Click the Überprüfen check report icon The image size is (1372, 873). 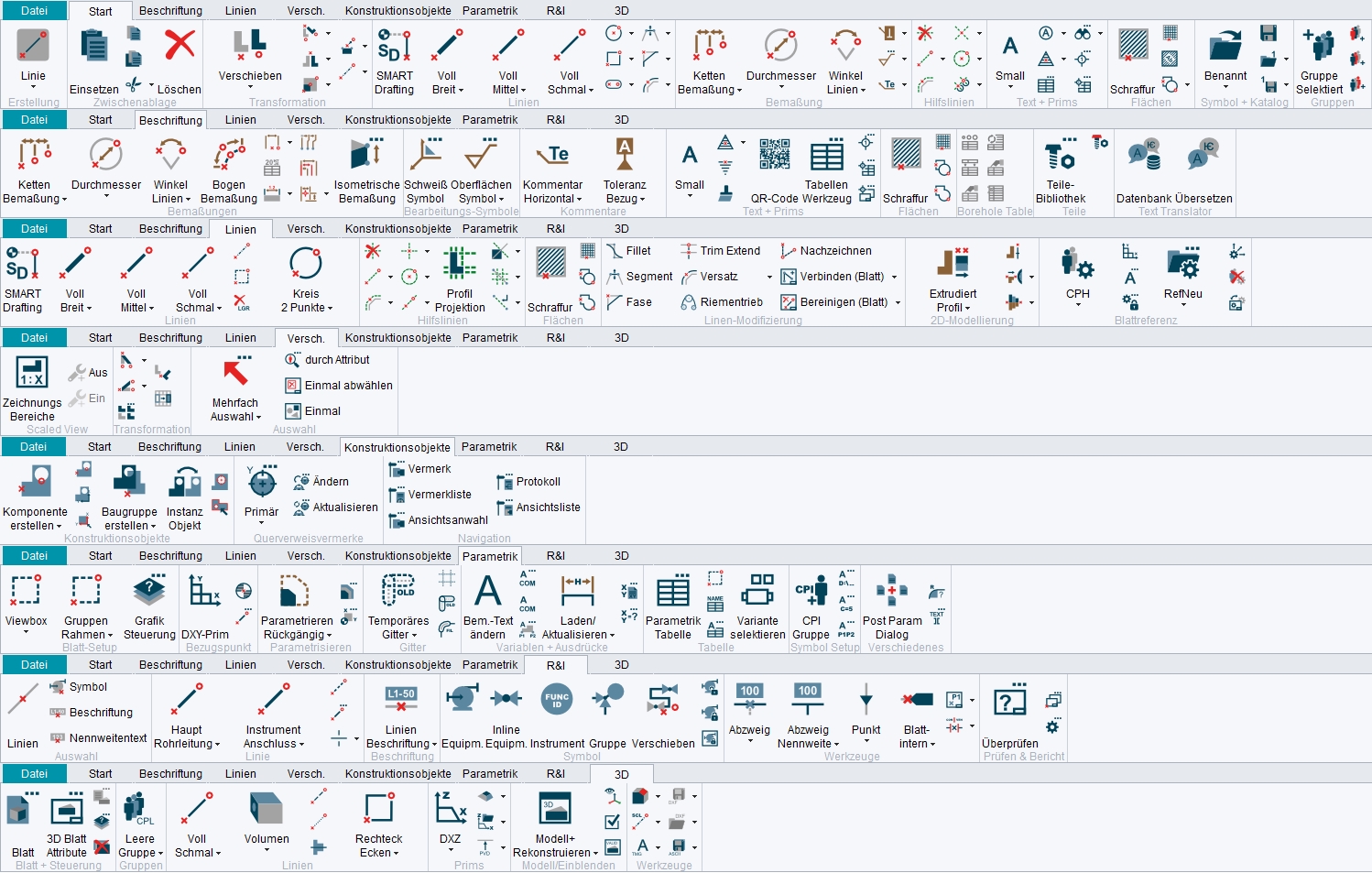point(1010,701)
